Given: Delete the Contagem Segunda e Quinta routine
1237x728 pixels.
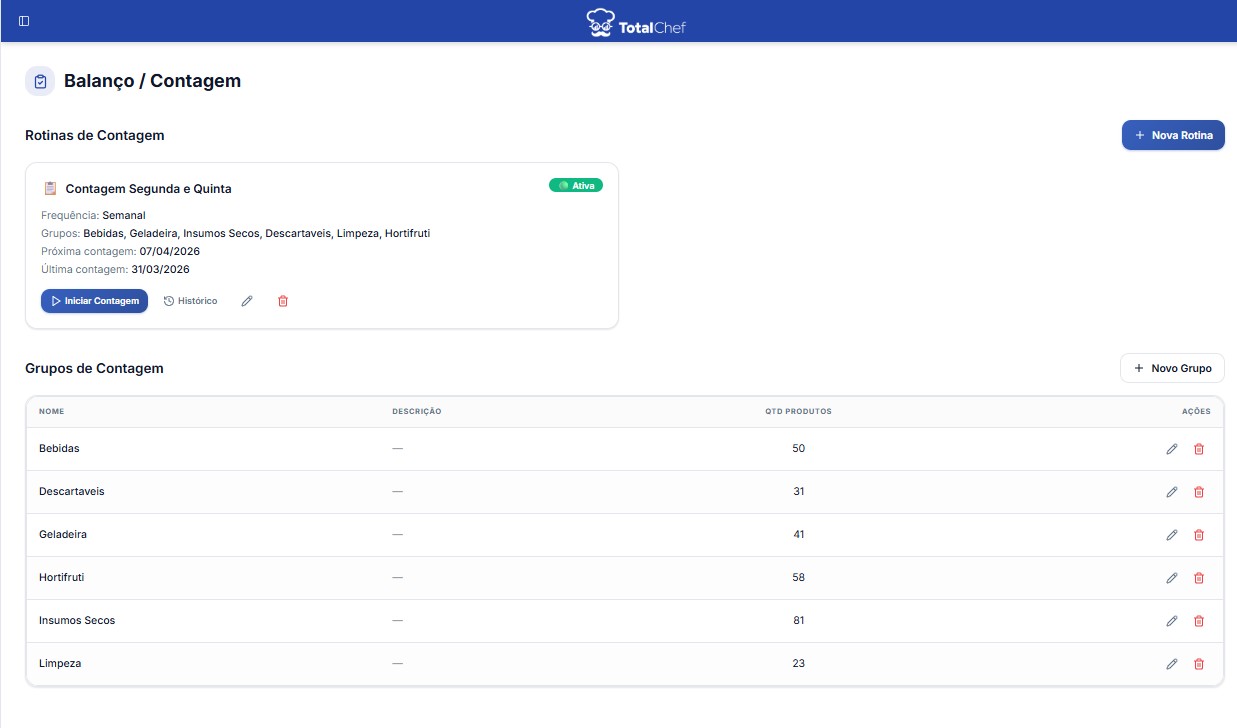Looking at the screenshot, I should click(x=282, y=301).
